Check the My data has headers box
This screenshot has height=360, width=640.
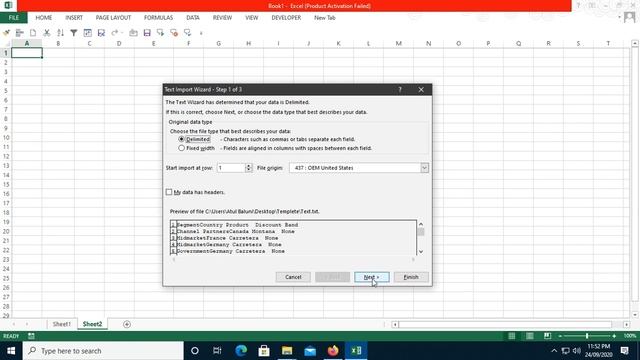coord(169,192)
